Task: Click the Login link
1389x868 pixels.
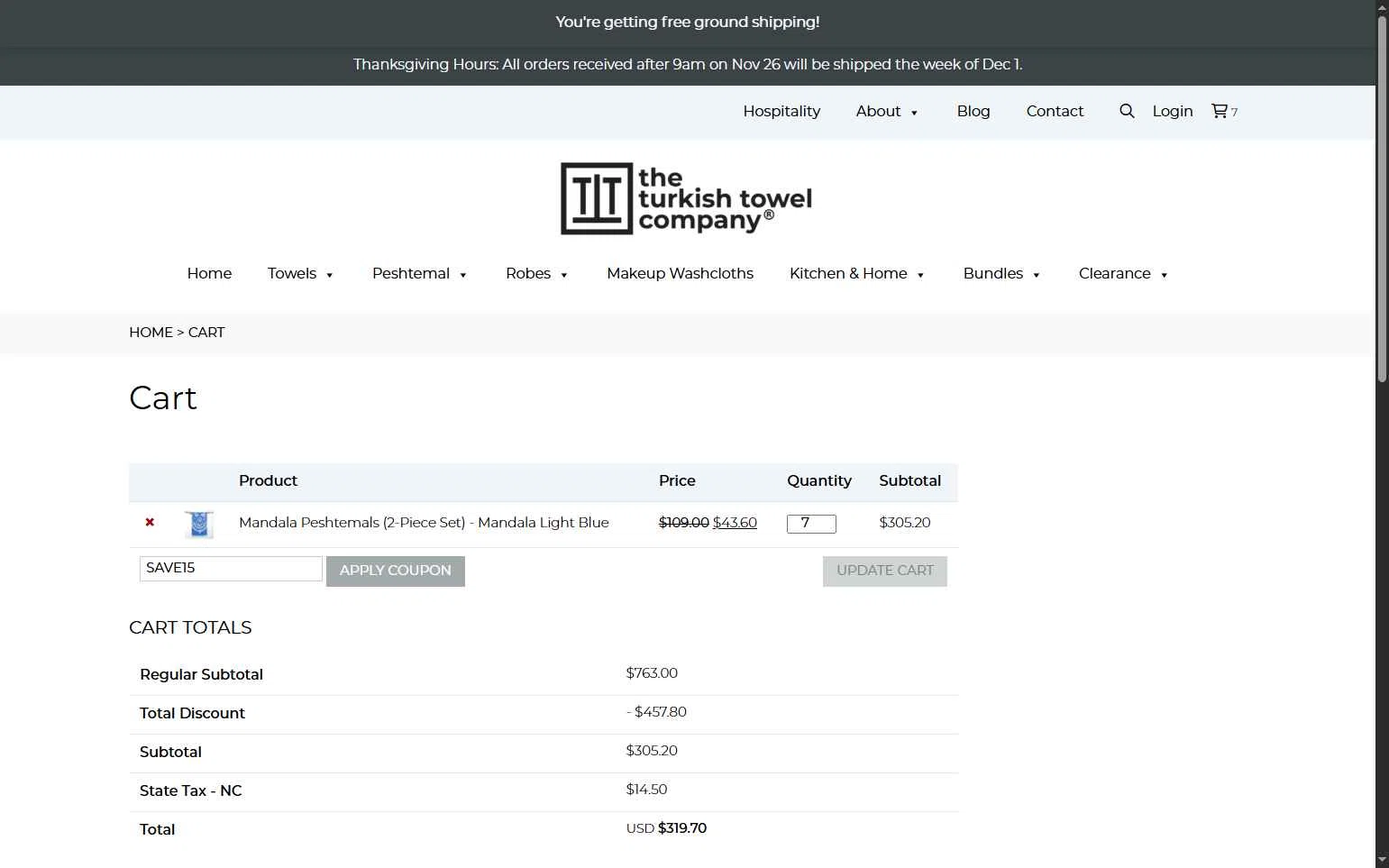Action: point(1173,111)
